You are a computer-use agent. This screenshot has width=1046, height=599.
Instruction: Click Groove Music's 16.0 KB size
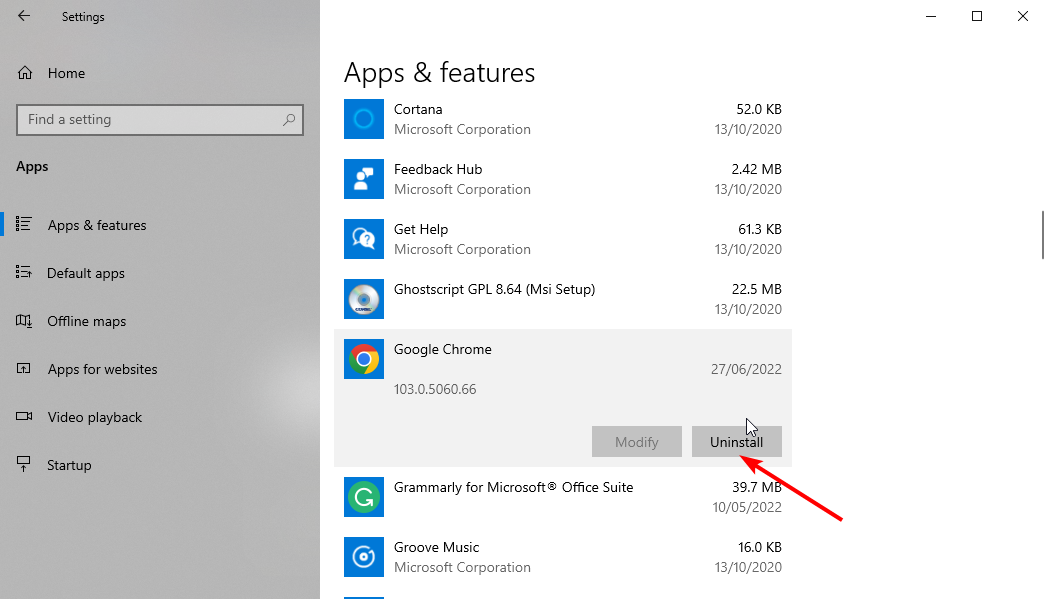pyautogui.click(x=760, y=548)
